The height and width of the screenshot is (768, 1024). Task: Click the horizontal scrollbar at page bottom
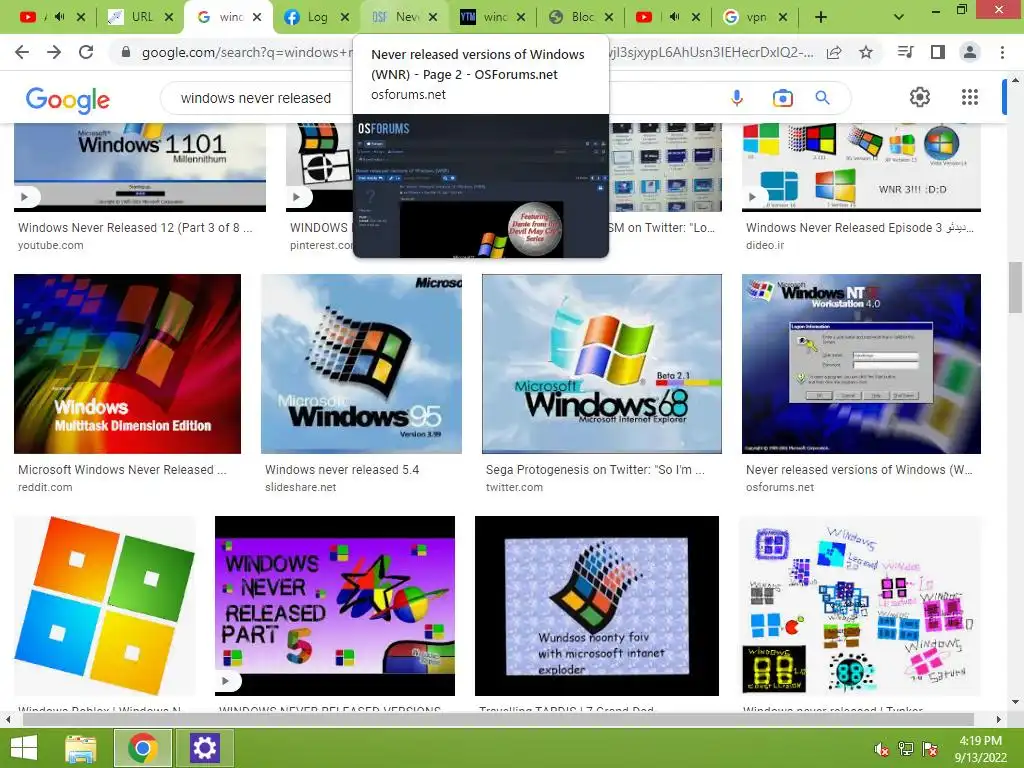click(x=498, y=719)
